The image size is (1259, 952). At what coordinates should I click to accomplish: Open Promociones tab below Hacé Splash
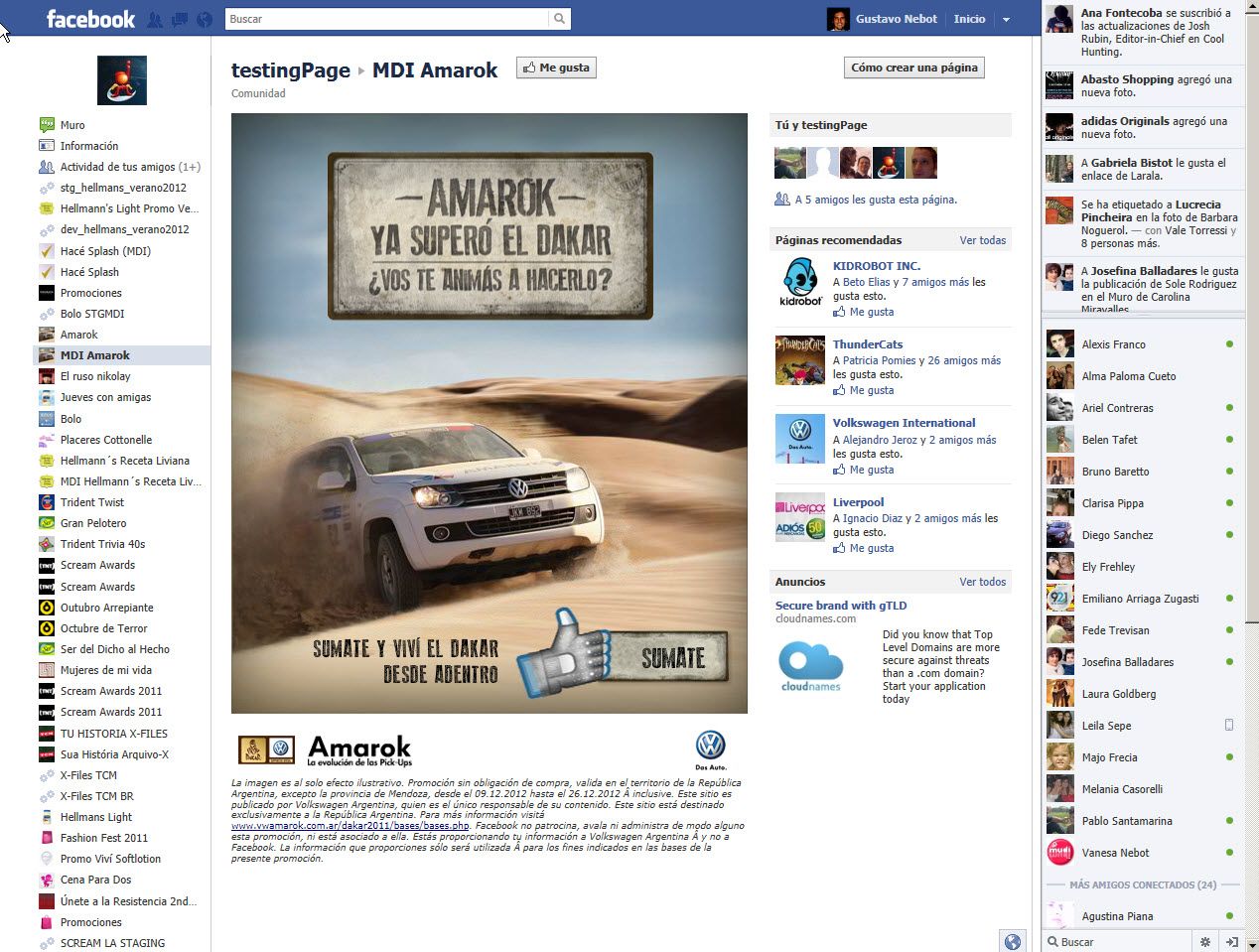pyautogui.click(x=90, y=293)
